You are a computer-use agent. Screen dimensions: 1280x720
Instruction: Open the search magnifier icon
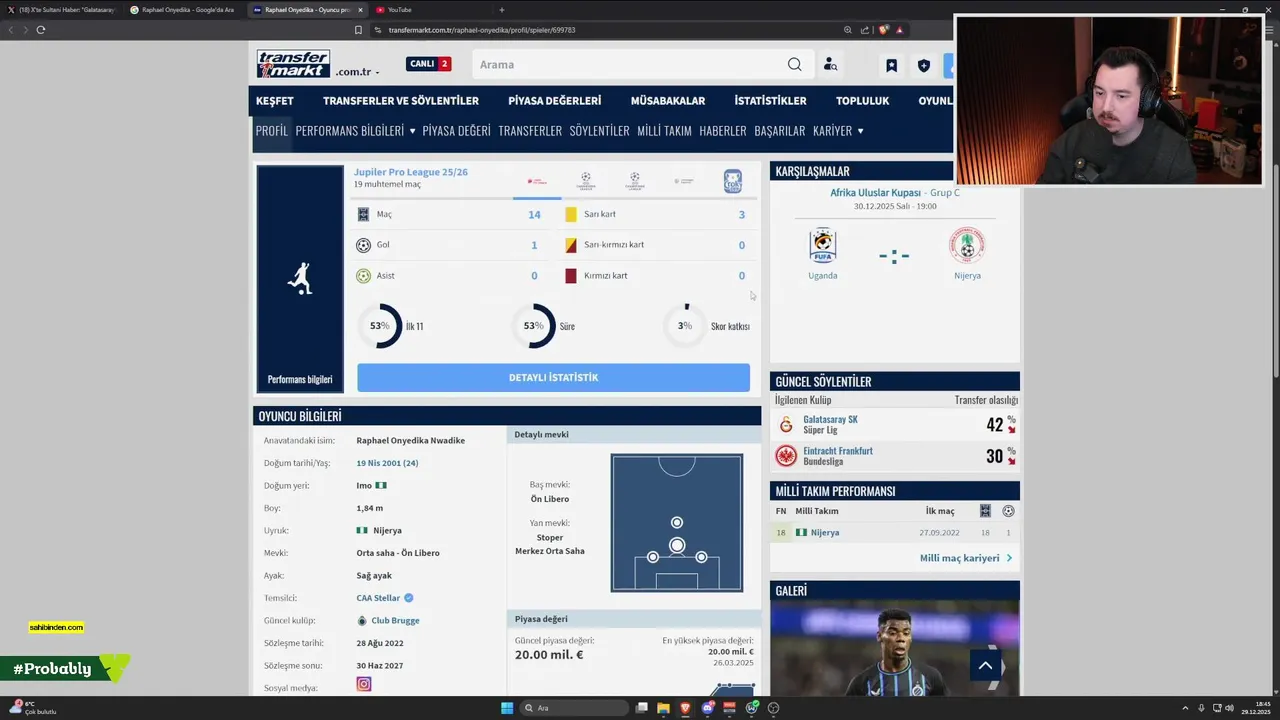794,64
